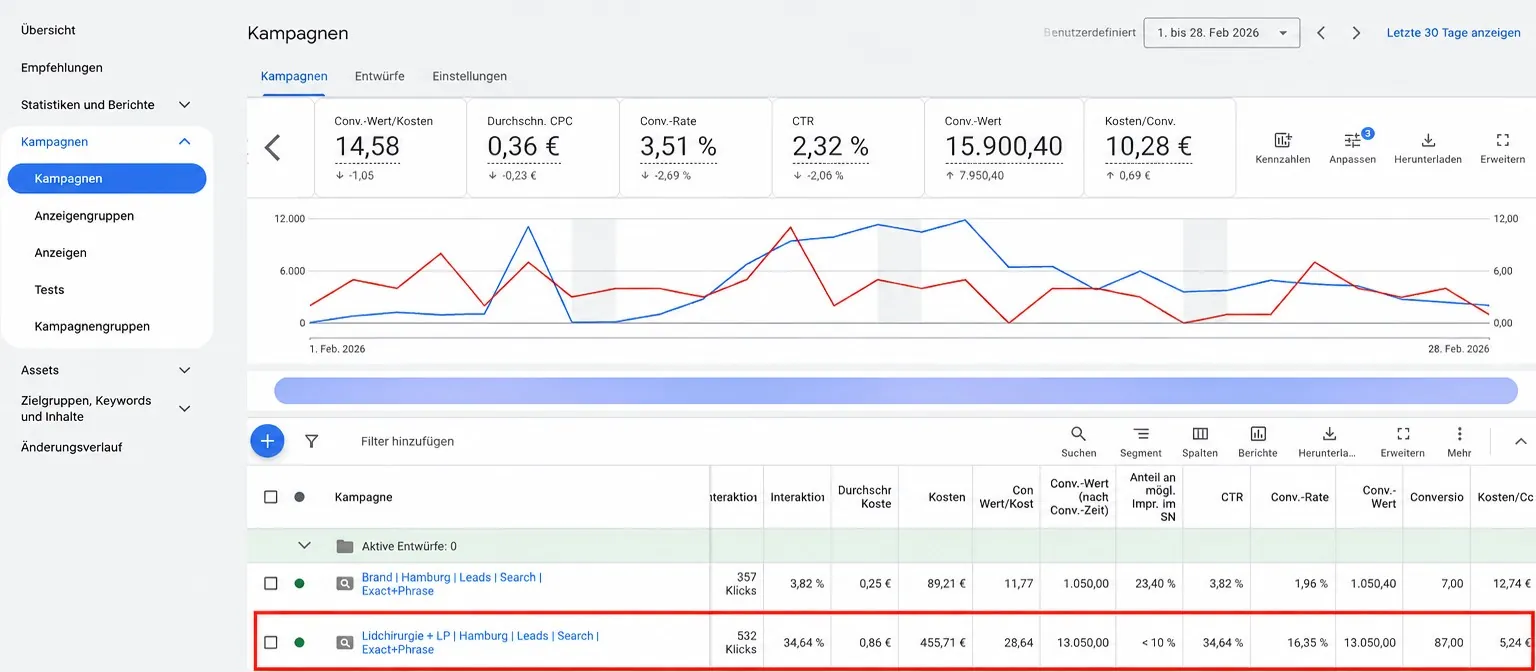Open the Segment icon in table toolbar
The height and width of the screenshot is (672, 1536).
coord(1141,434)
